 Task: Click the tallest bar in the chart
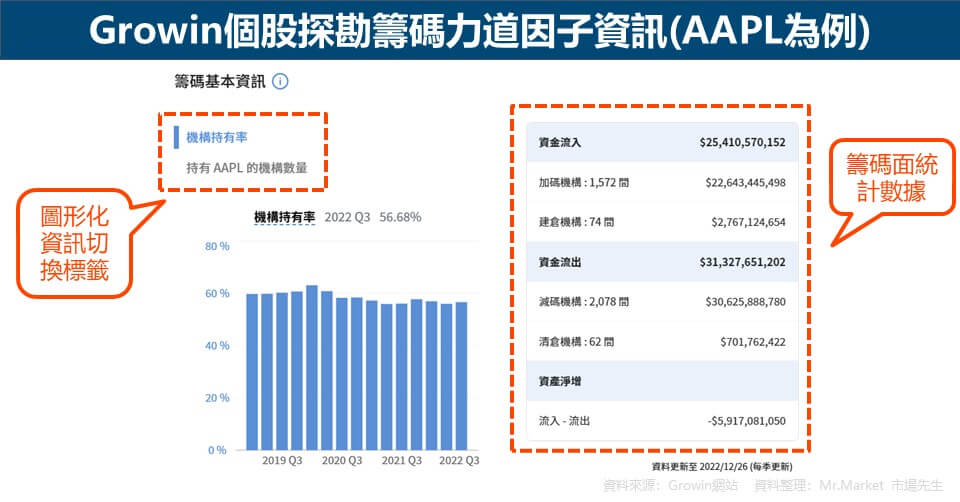pos(312,367)
